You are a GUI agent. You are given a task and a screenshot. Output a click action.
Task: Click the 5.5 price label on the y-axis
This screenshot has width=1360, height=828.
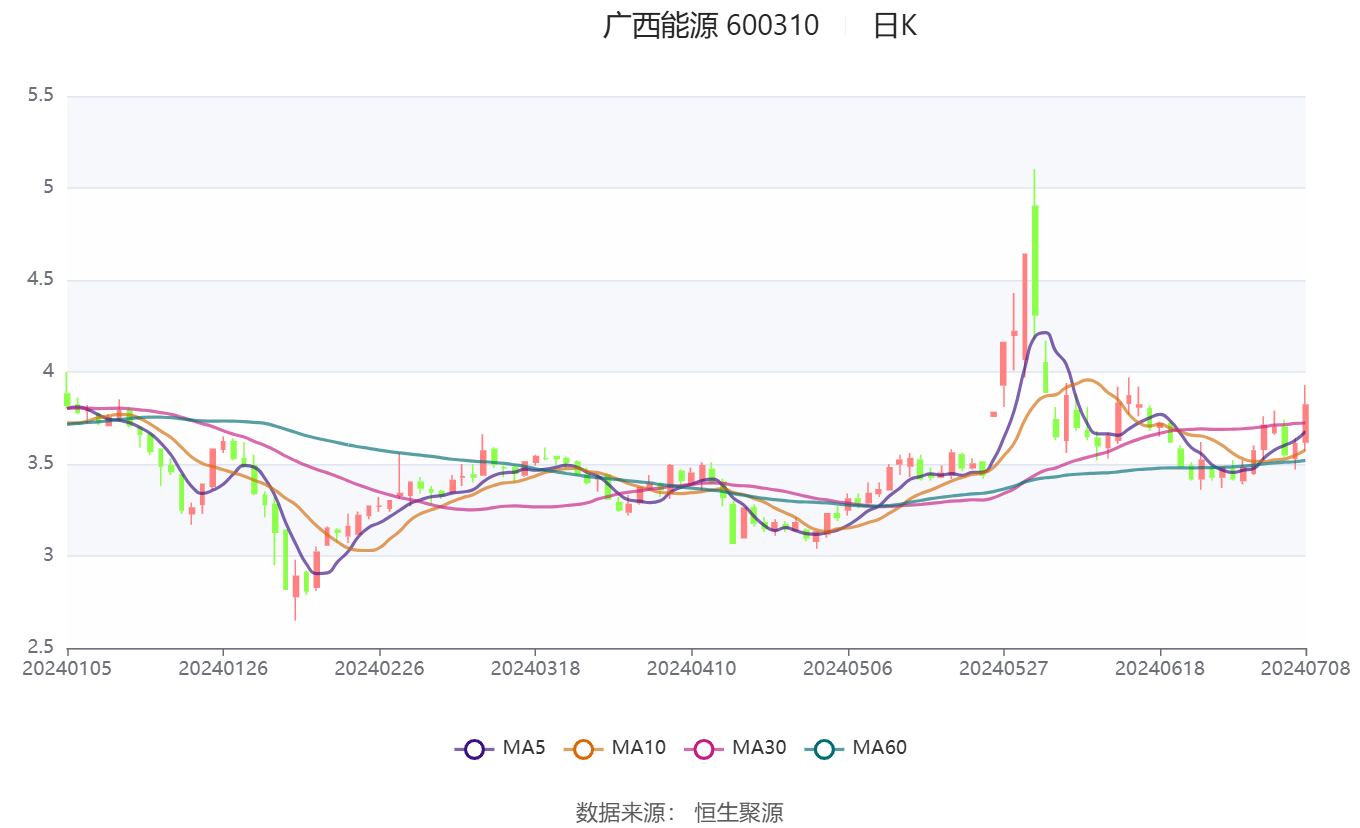coord(40,96)
